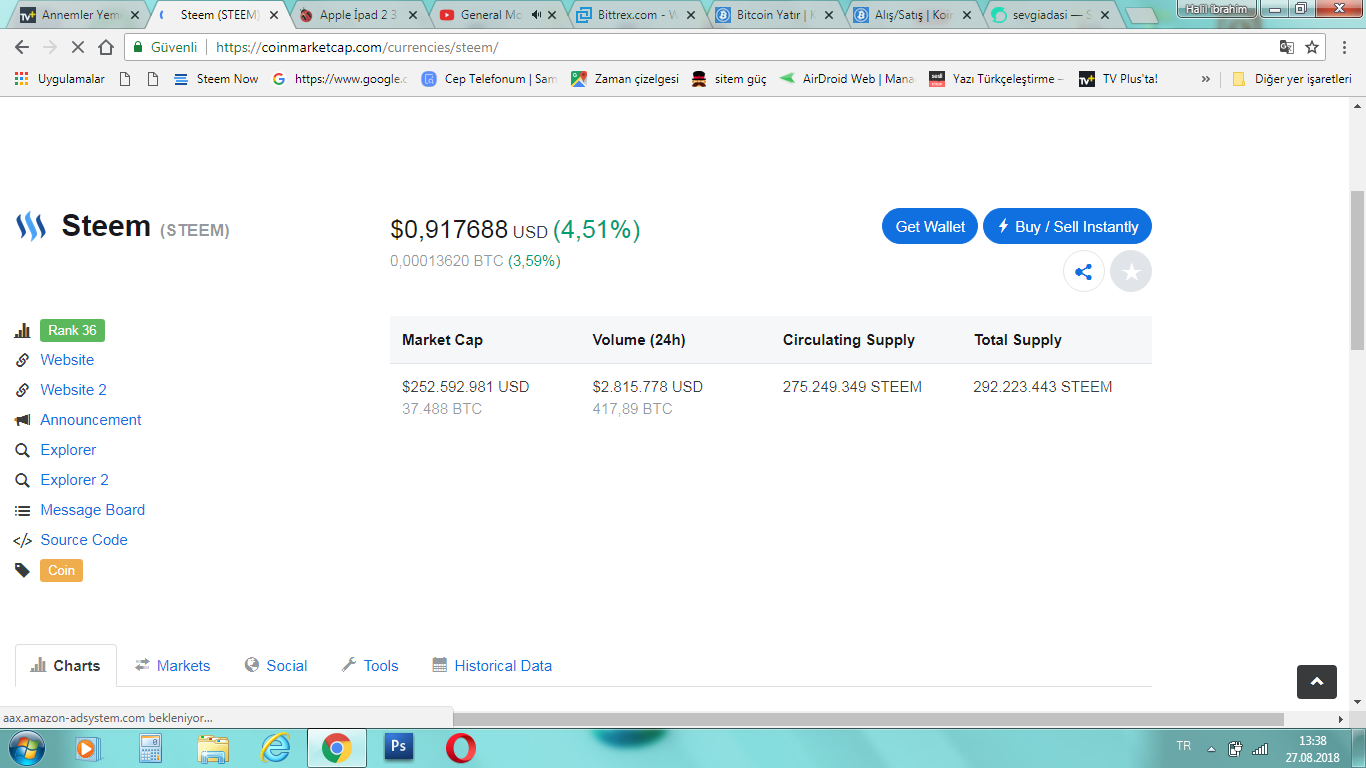The width and height of the screenshot is (1366, 768).
Task: Open the AirDroid Web bookmark
Action: pyautogui.click(x=847, y=79)
